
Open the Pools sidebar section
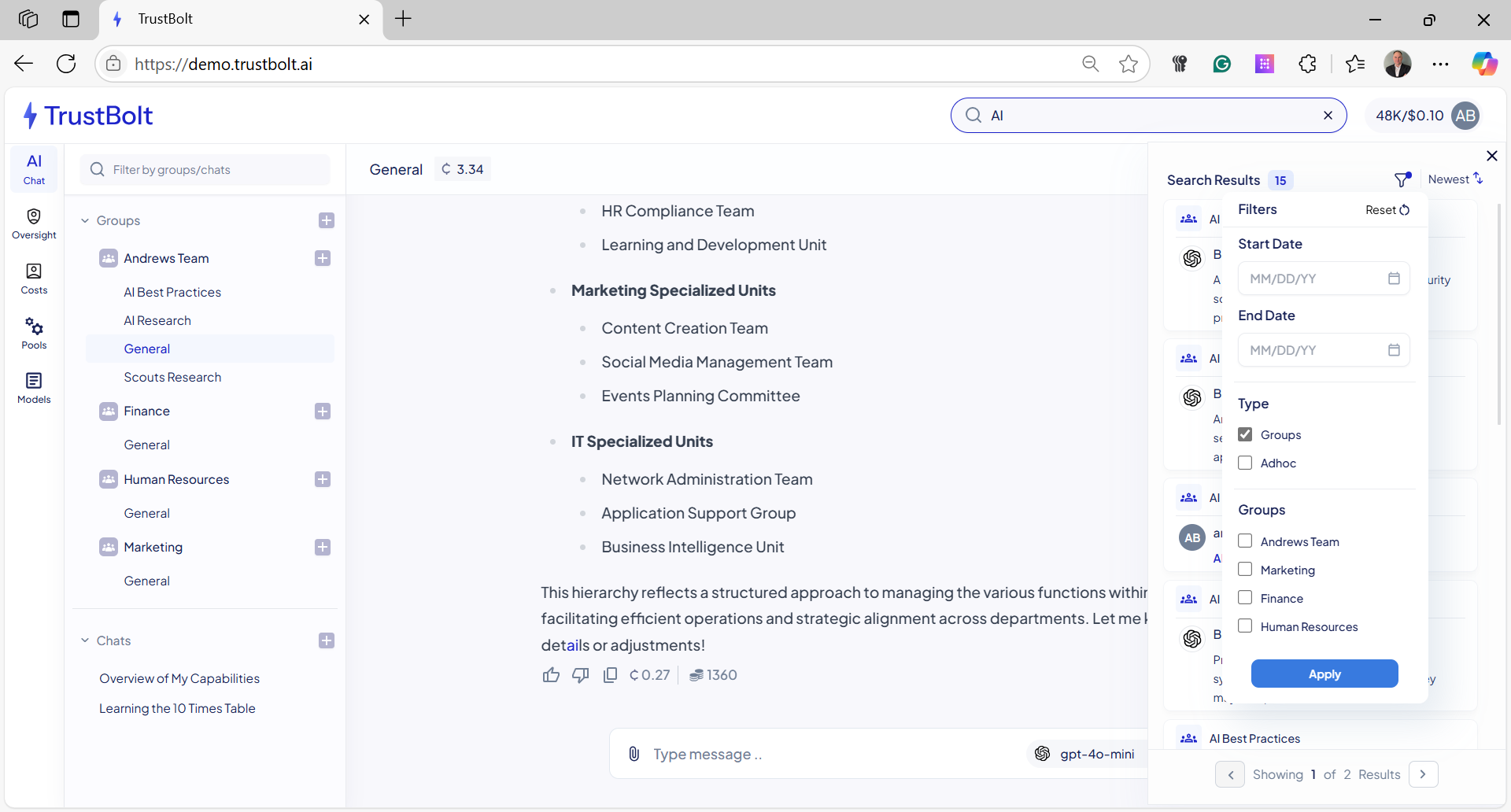tap(34, 334)
